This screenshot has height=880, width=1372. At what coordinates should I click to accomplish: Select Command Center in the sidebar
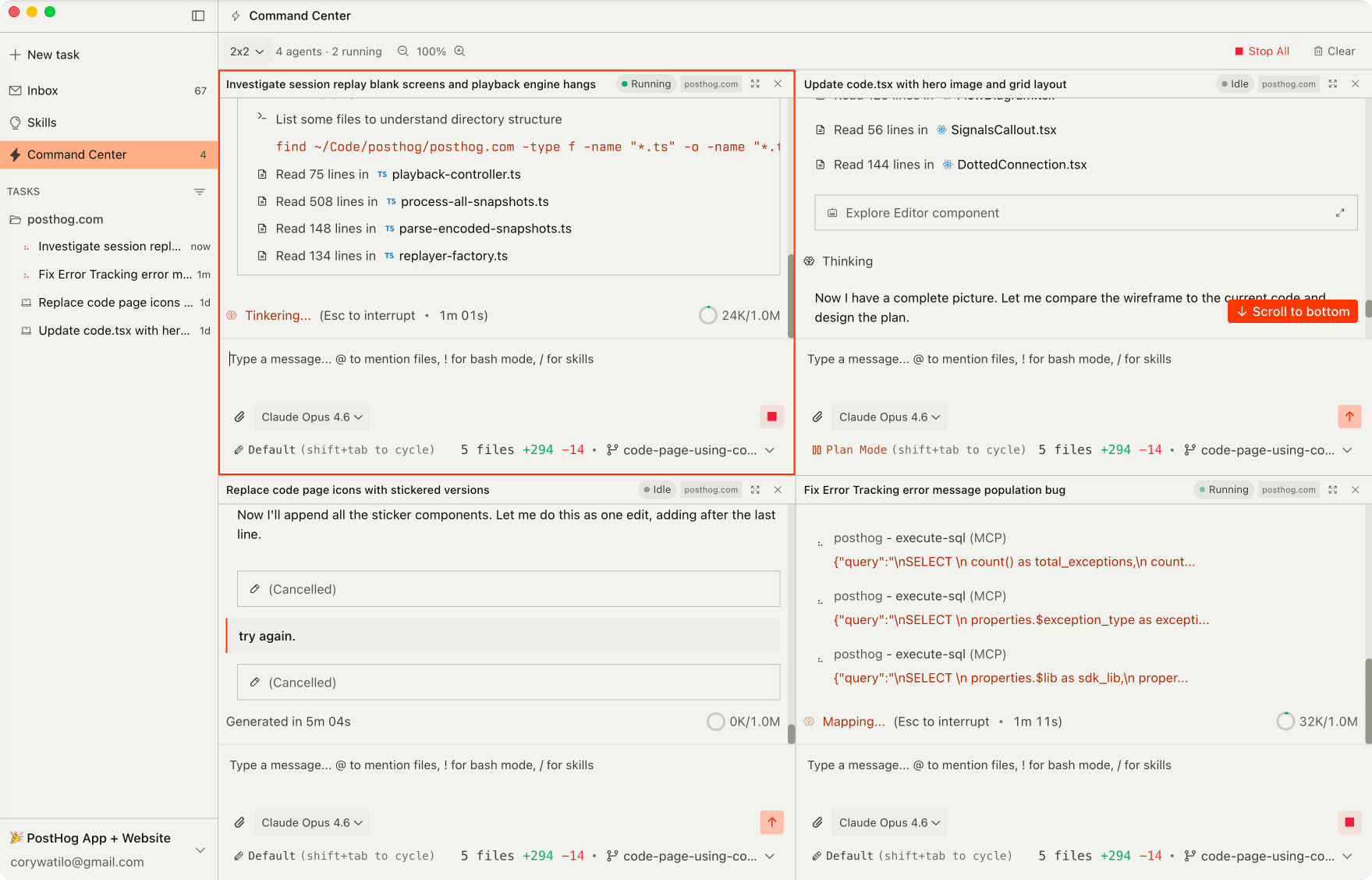click(x=76, y=154)
